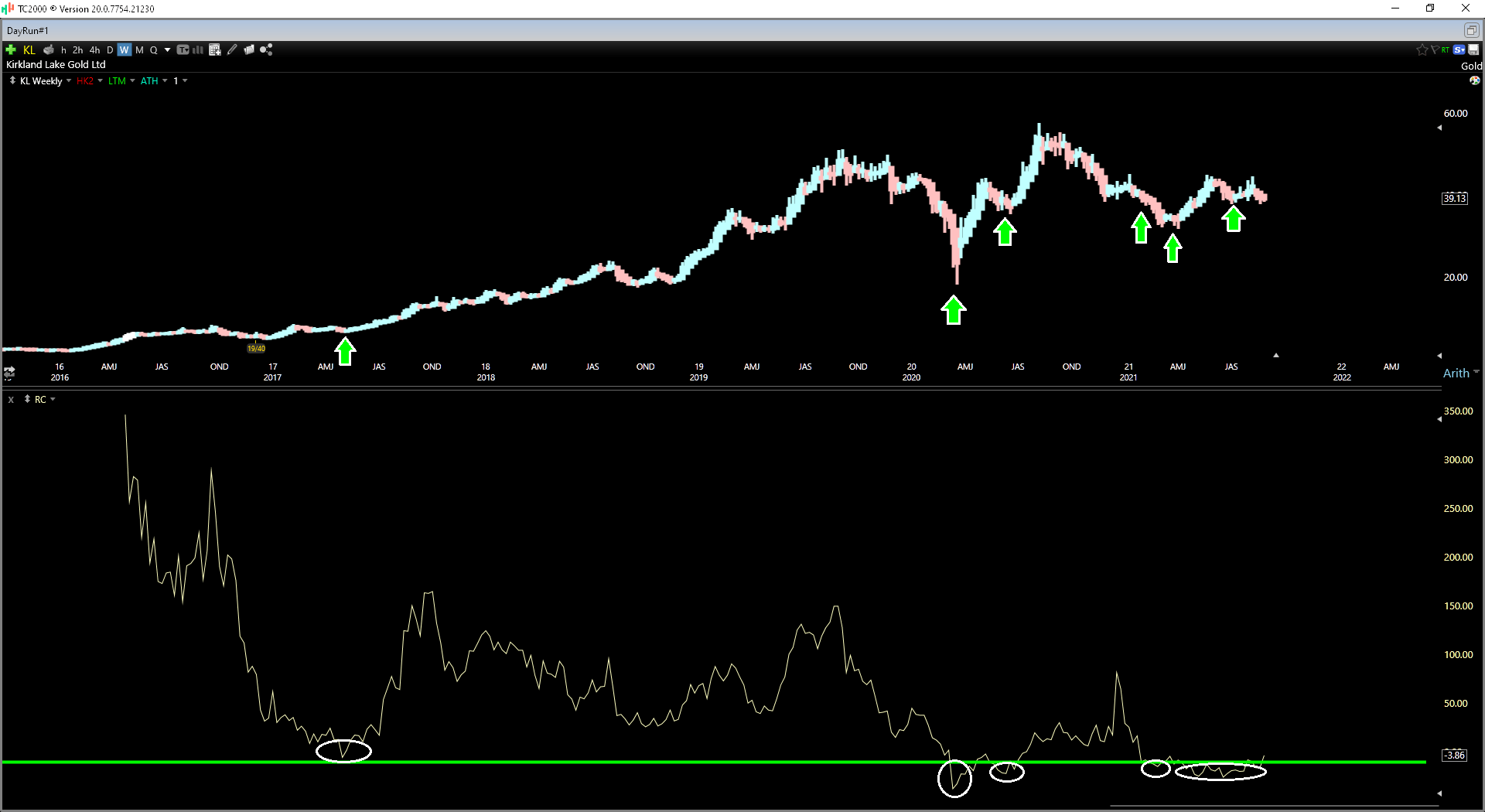Viewport: 1485px width, 812px height.
Task: Click the 19/40 yellow date marker
Action: pos(256,349)
